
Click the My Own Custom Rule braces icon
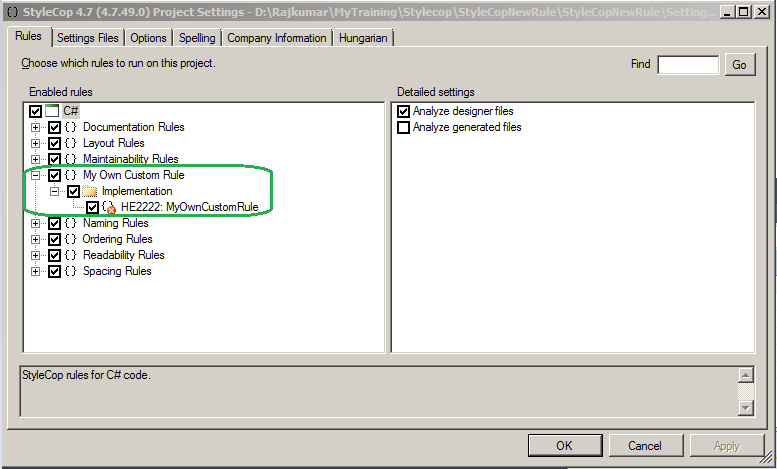click(71, 175)
